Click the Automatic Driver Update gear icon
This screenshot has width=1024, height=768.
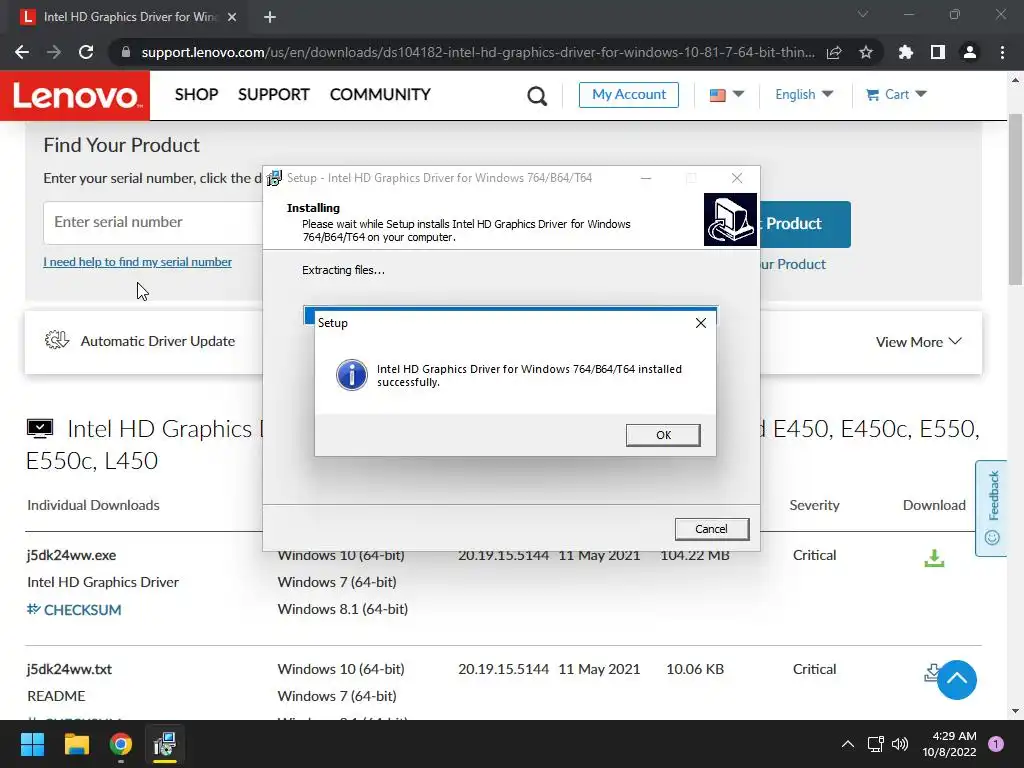tap(57, 340)
